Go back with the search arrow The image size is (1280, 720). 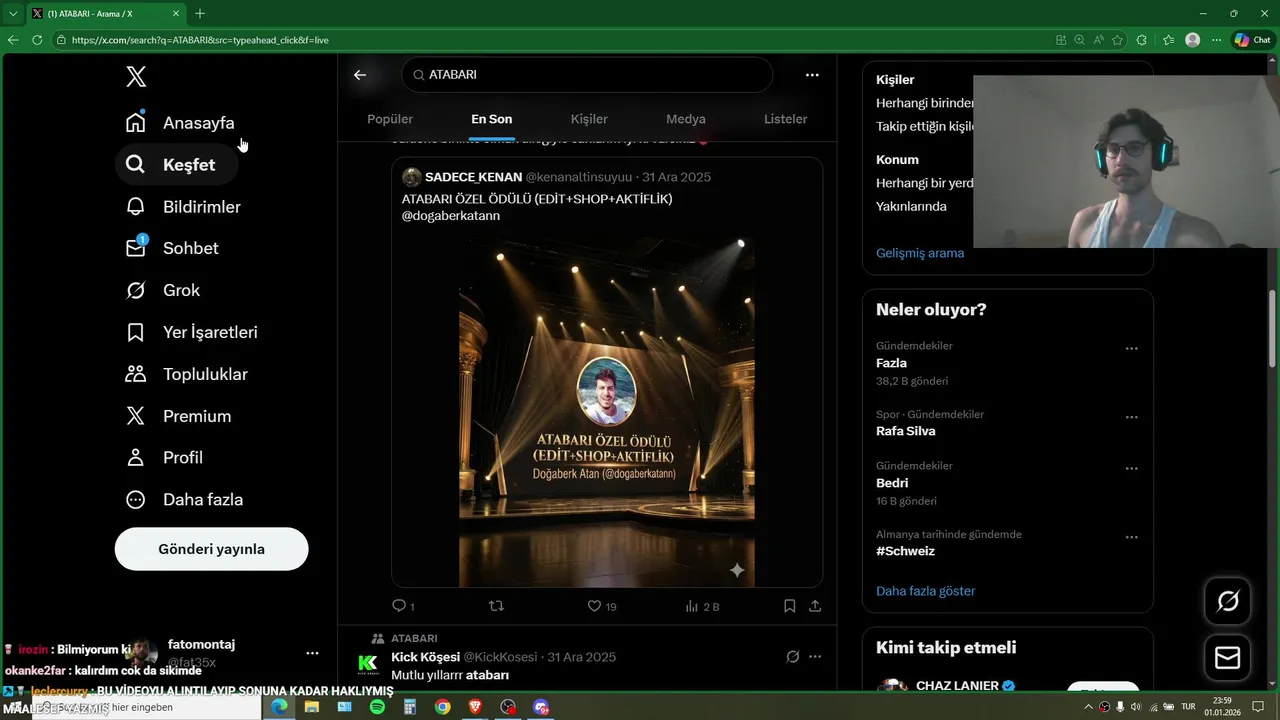click(360, 75)
